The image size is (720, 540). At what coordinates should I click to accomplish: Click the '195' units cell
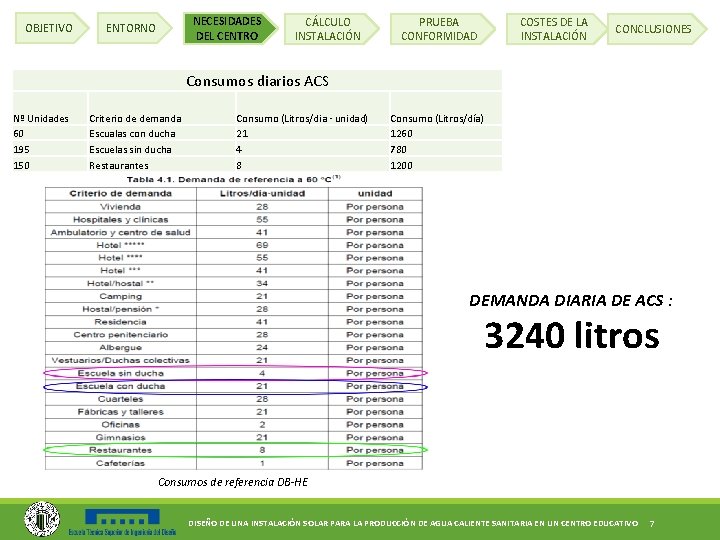tap(21, 150)
